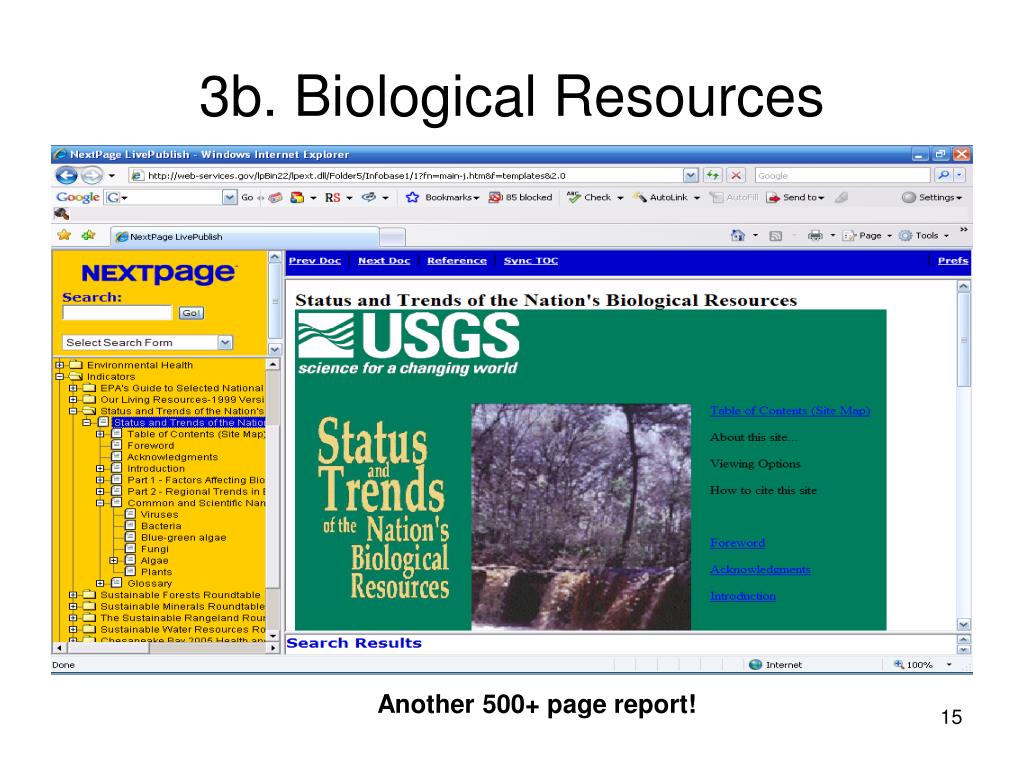Open the Acknowledgments link on the page
Image resolution: width=1024 pixels, height=768 pixels.
point(760,569)
